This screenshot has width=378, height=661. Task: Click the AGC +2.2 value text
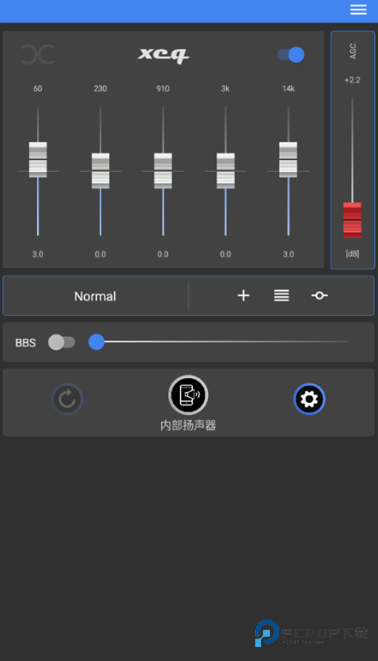(x=352, y=80)
